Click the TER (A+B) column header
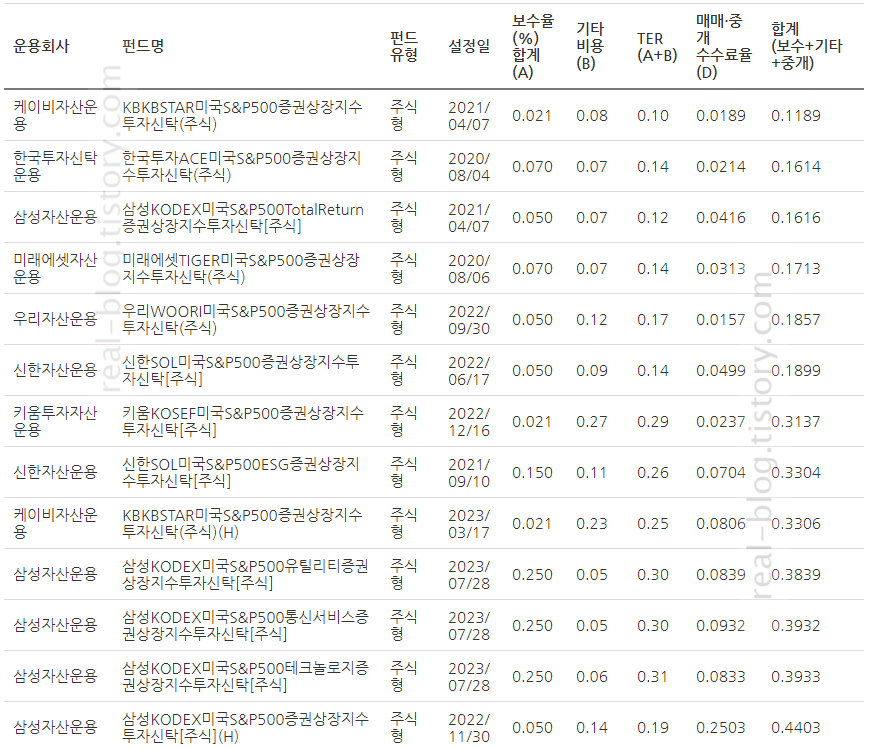 tap(657, 47)
